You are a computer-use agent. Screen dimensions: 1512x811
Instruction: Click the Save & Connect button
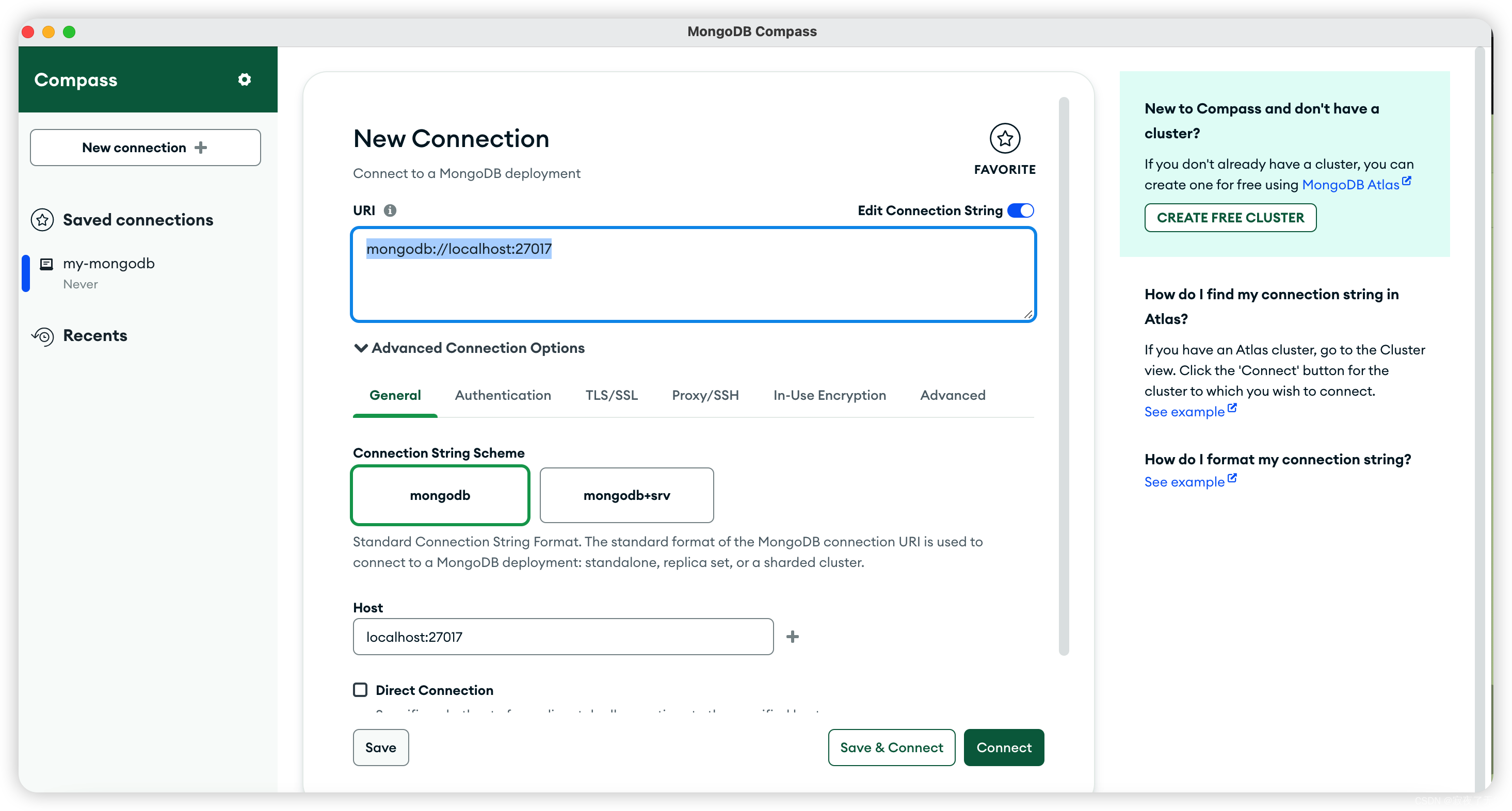tap(891, 747)
